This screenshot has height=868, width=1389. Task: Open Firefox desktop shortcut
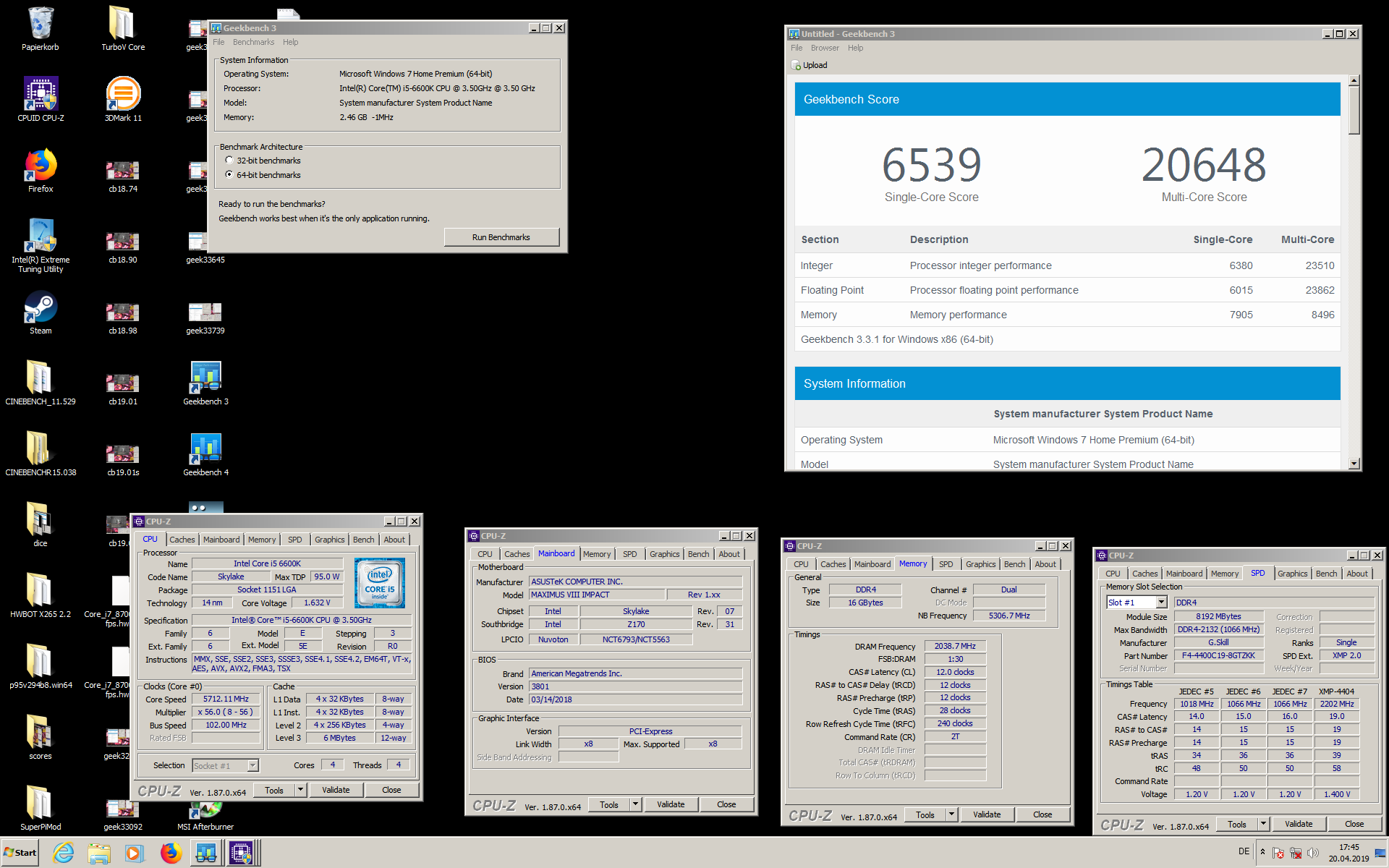click(x=41, y=171)
